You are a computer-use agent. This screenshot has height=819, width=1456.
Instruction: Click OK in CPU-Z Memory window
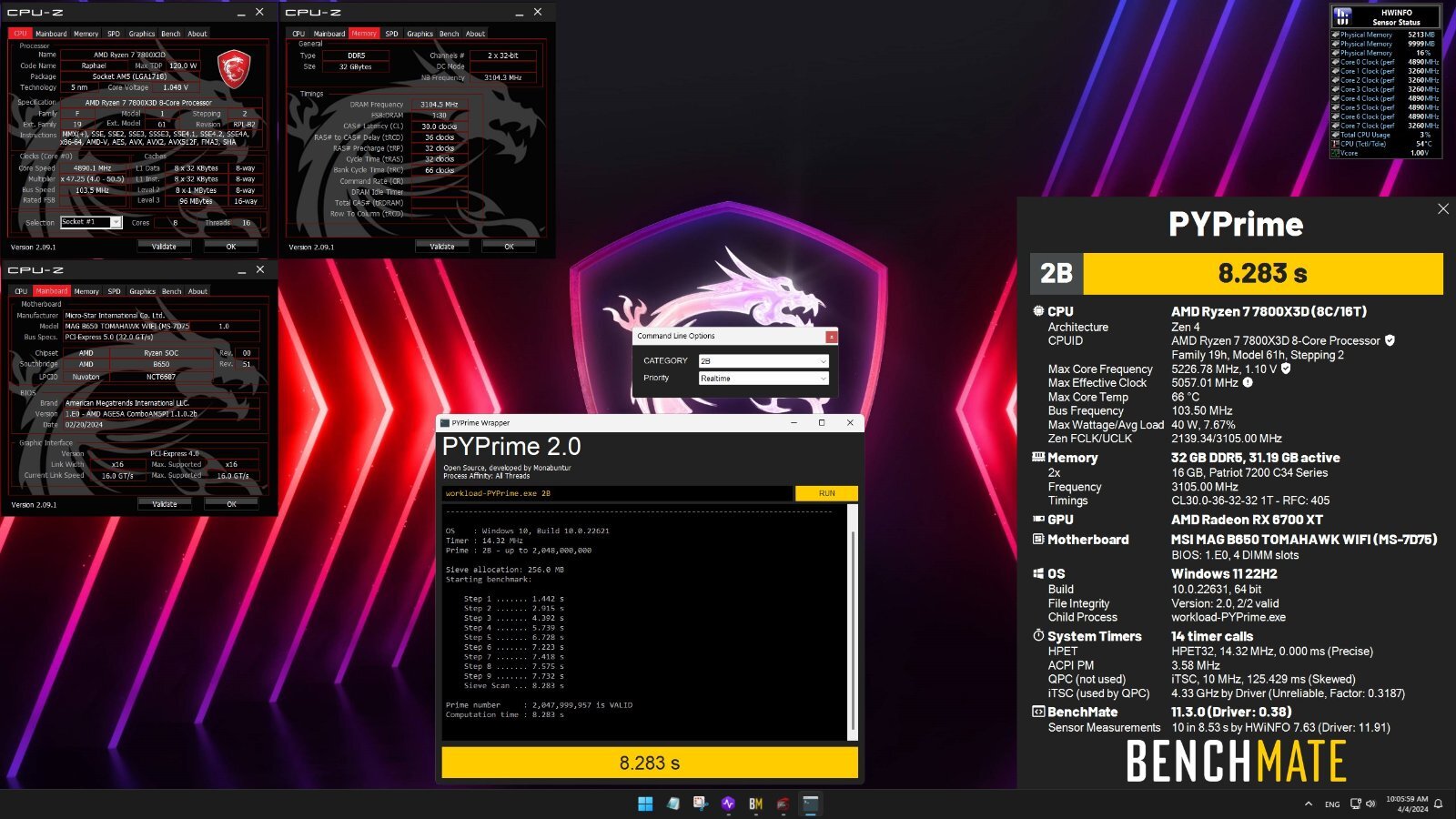click(x=510, y=247)
